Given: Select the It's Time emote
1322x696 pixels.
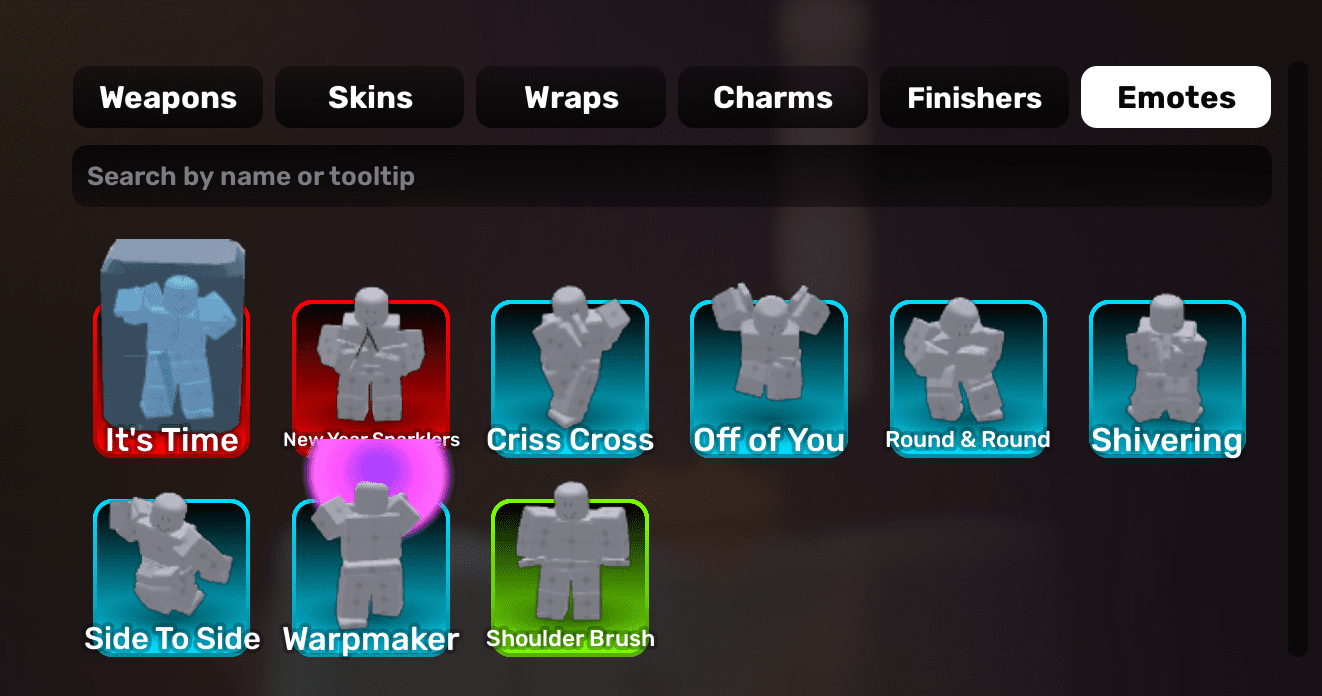Looking at the screenshot, I should 171,378.
